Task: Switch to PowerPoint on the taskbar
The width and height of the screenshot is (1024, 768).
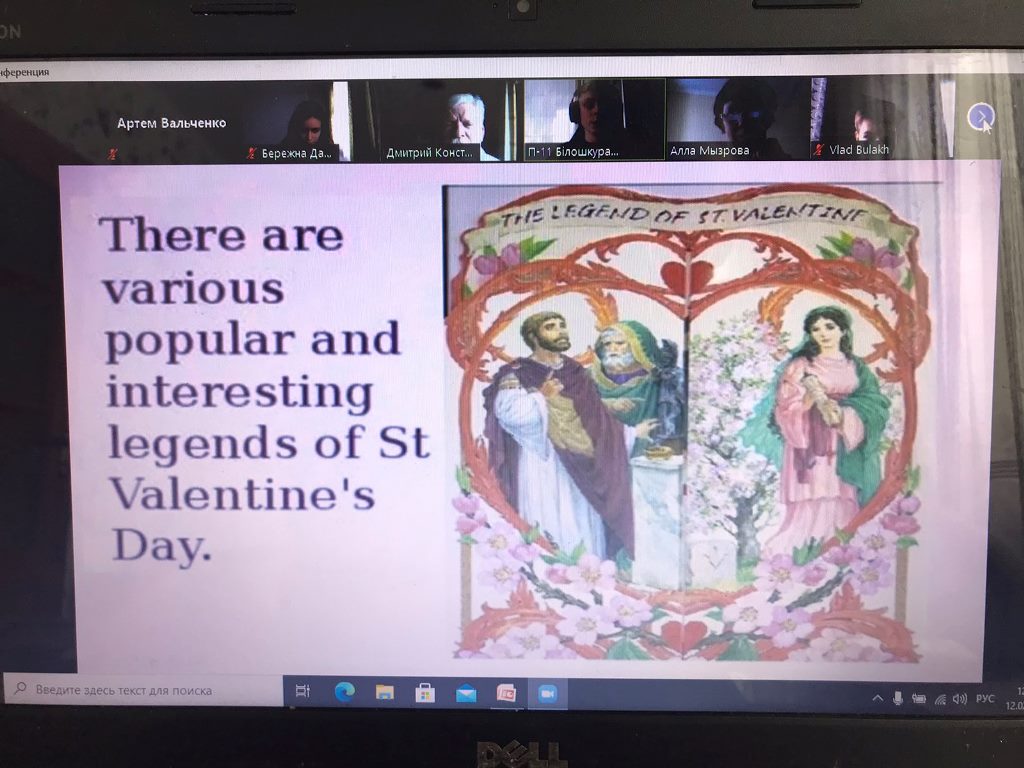Action: click(506, 694)
